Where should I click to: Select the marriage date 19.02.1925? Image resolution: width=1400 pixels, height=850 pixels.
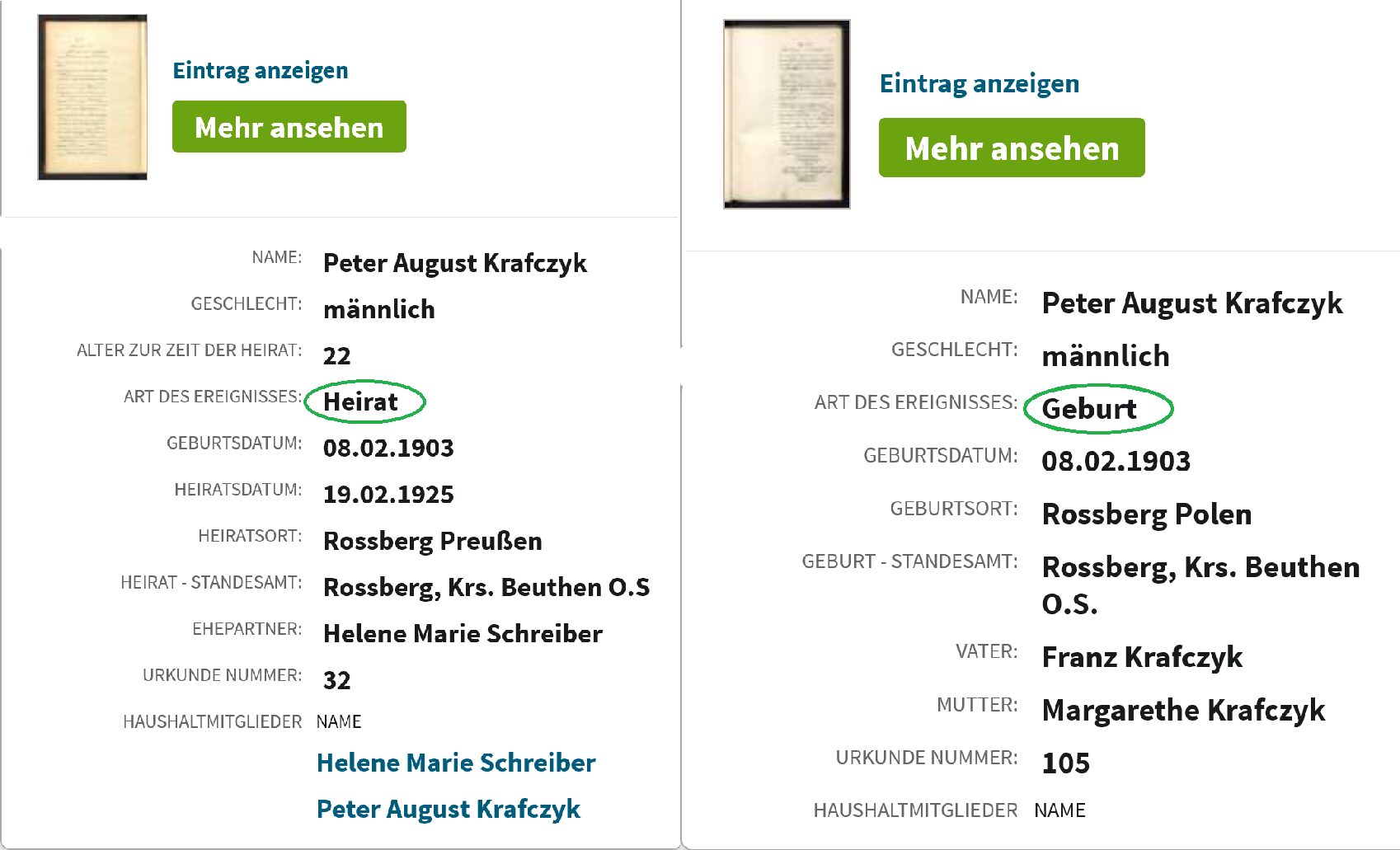388,494
